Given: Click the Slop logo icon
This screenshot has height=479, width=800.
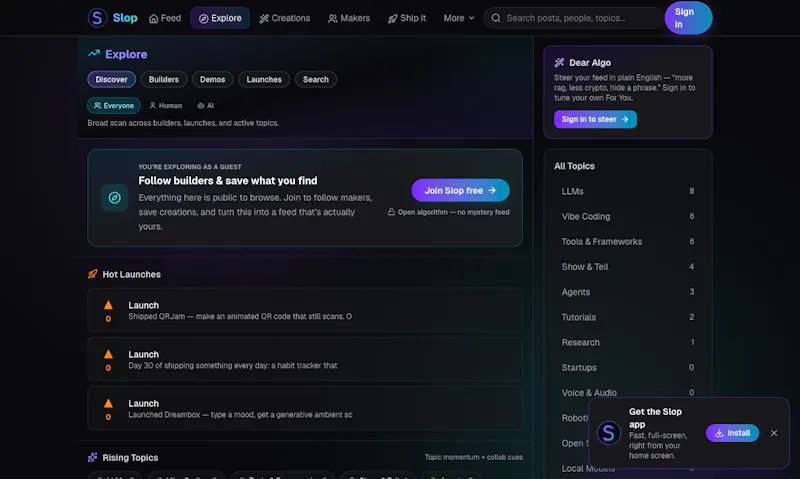Looking at the screenshot, I should [97, 18].
